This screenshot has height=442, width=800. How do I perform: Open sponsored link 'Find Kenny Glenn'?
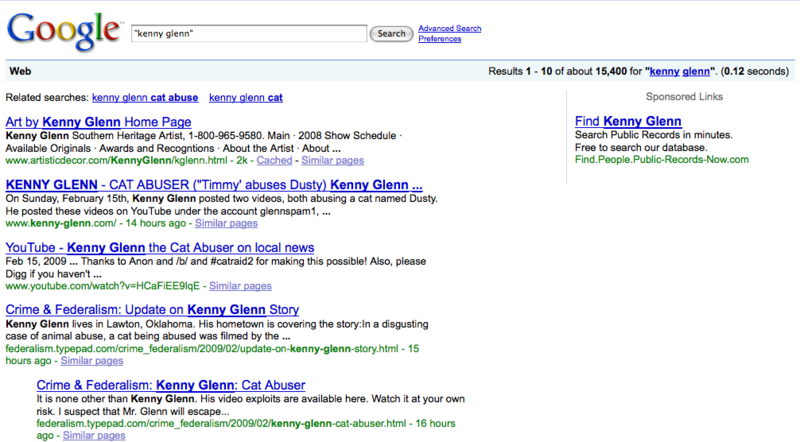pyautogui.click(x=628, y=122)
